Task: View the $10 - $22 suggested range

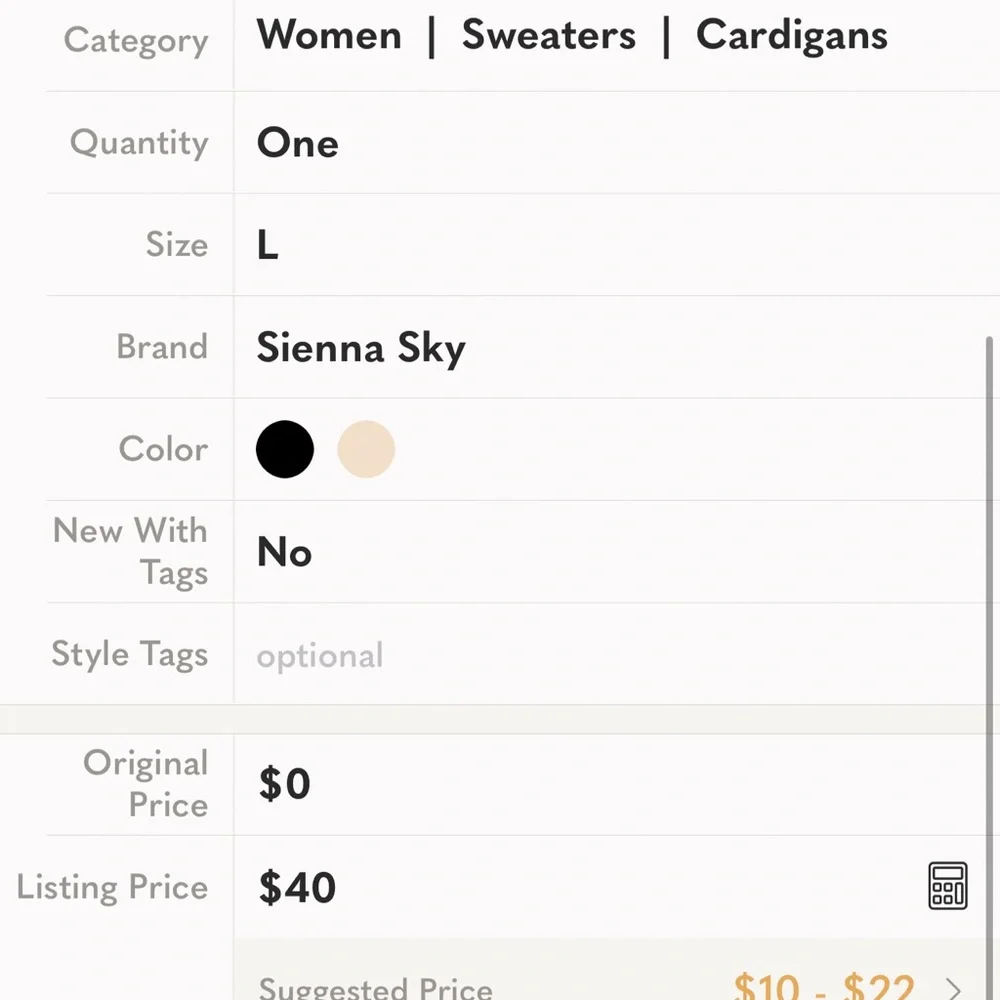Action: (x=820, y=988)
